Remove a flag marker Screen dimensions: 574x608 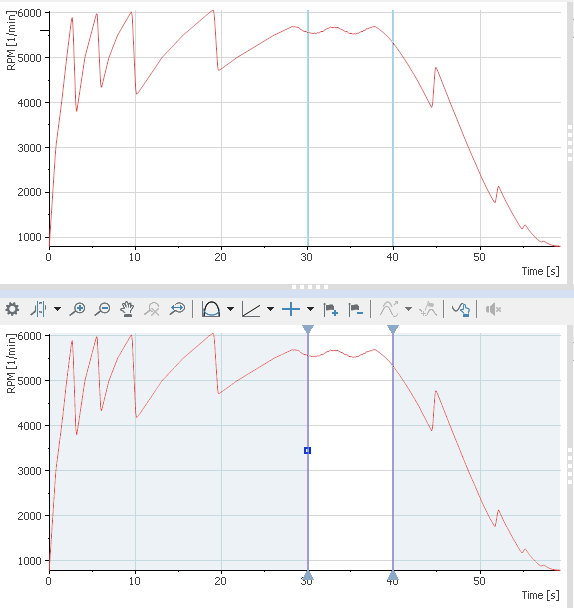pos(356,309)
